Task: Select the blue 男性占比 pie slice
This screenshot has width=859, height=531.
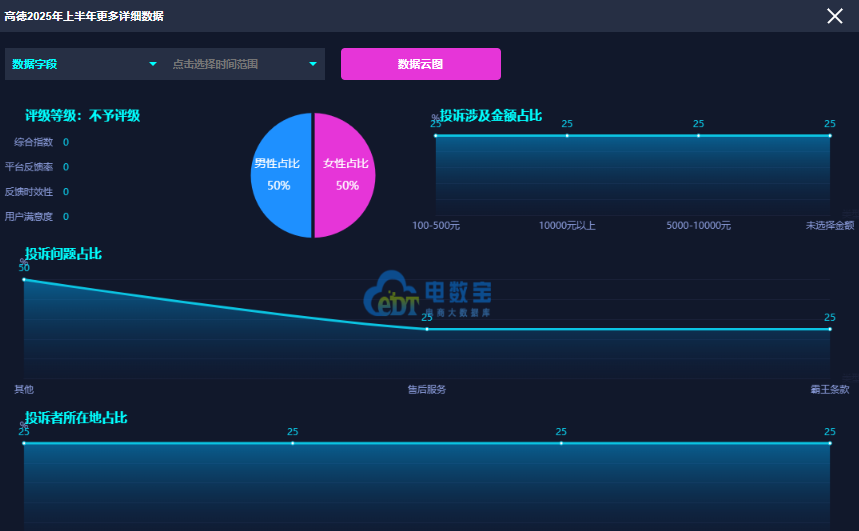Action: [x=280, y=175]
